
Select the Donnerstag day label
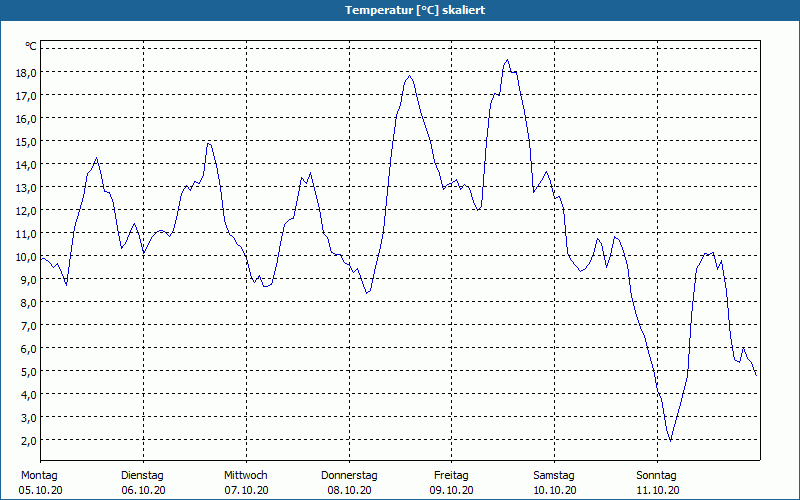coord(349,476)
